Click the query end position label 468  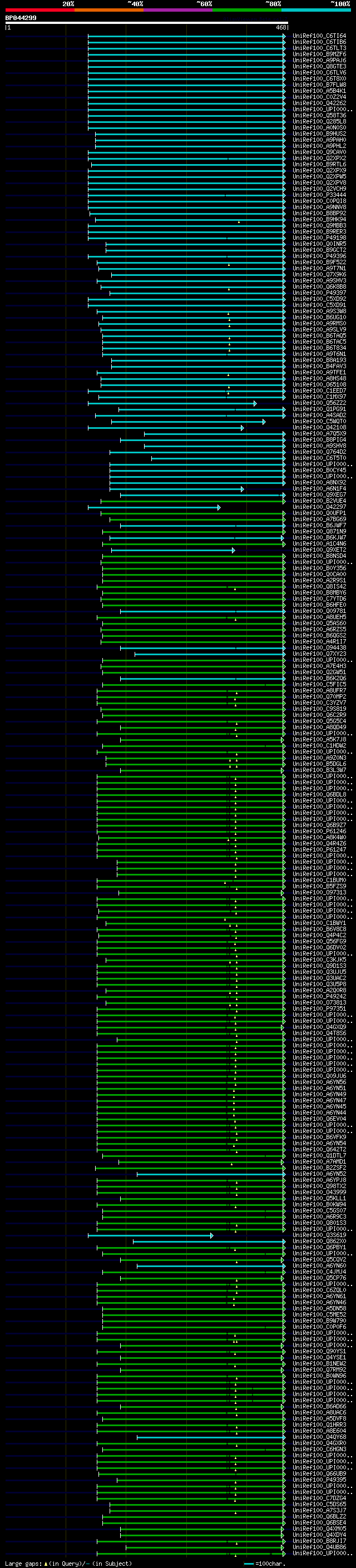281,27
